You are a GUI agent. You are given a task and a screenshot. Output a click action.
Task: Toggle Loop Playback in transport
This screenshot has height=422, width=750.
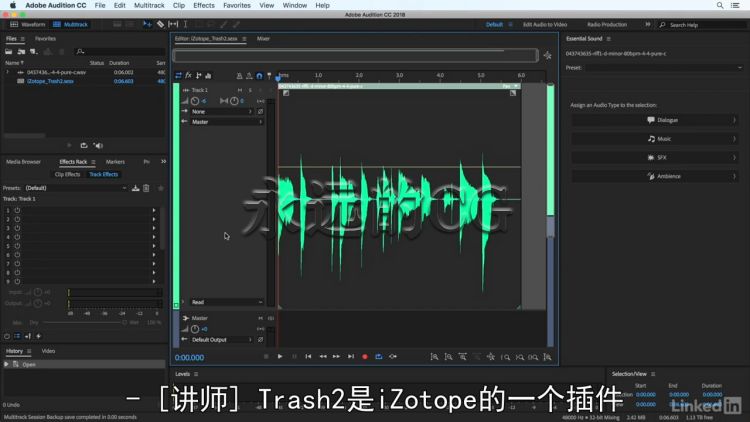tap(378, 356)
